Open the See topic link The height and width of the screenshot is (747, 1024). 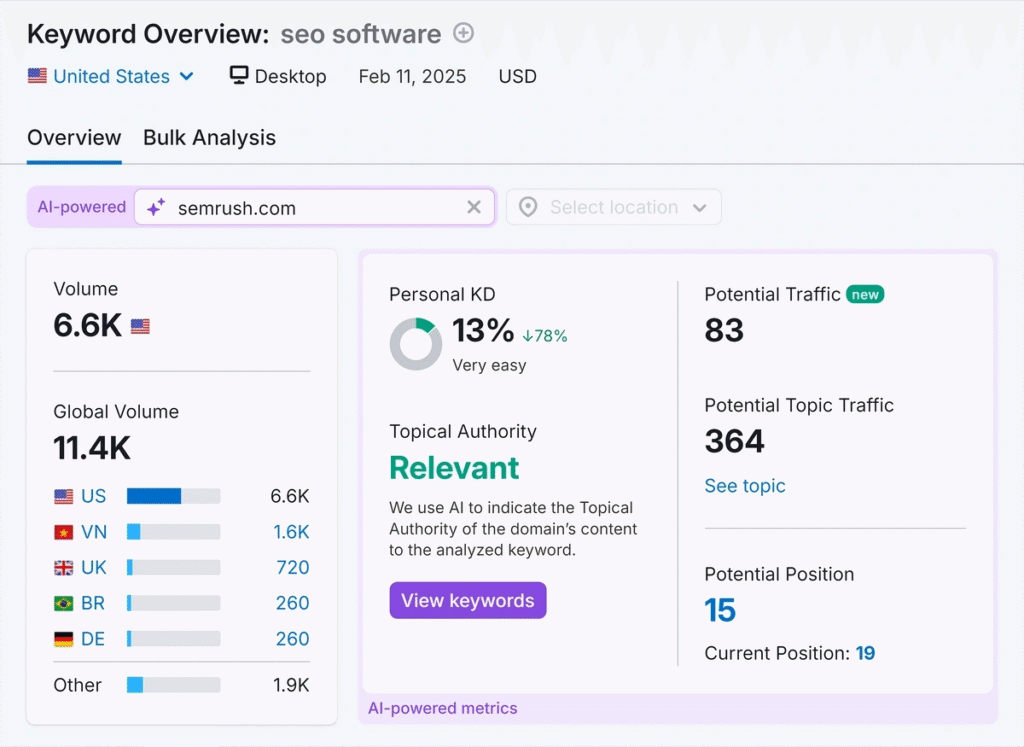(745, 486)
